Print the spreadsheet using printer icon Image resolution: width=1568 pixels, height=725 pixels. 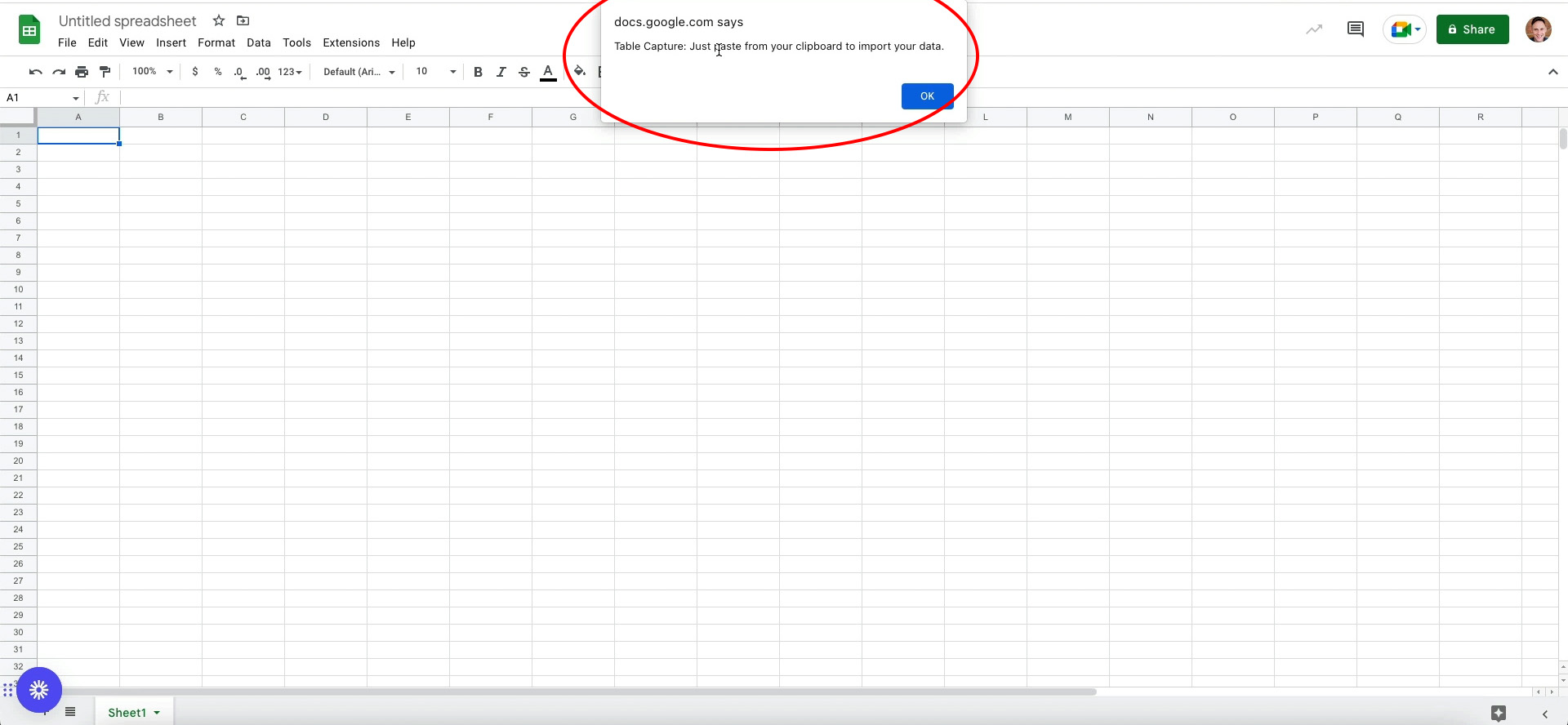(82, 72)
